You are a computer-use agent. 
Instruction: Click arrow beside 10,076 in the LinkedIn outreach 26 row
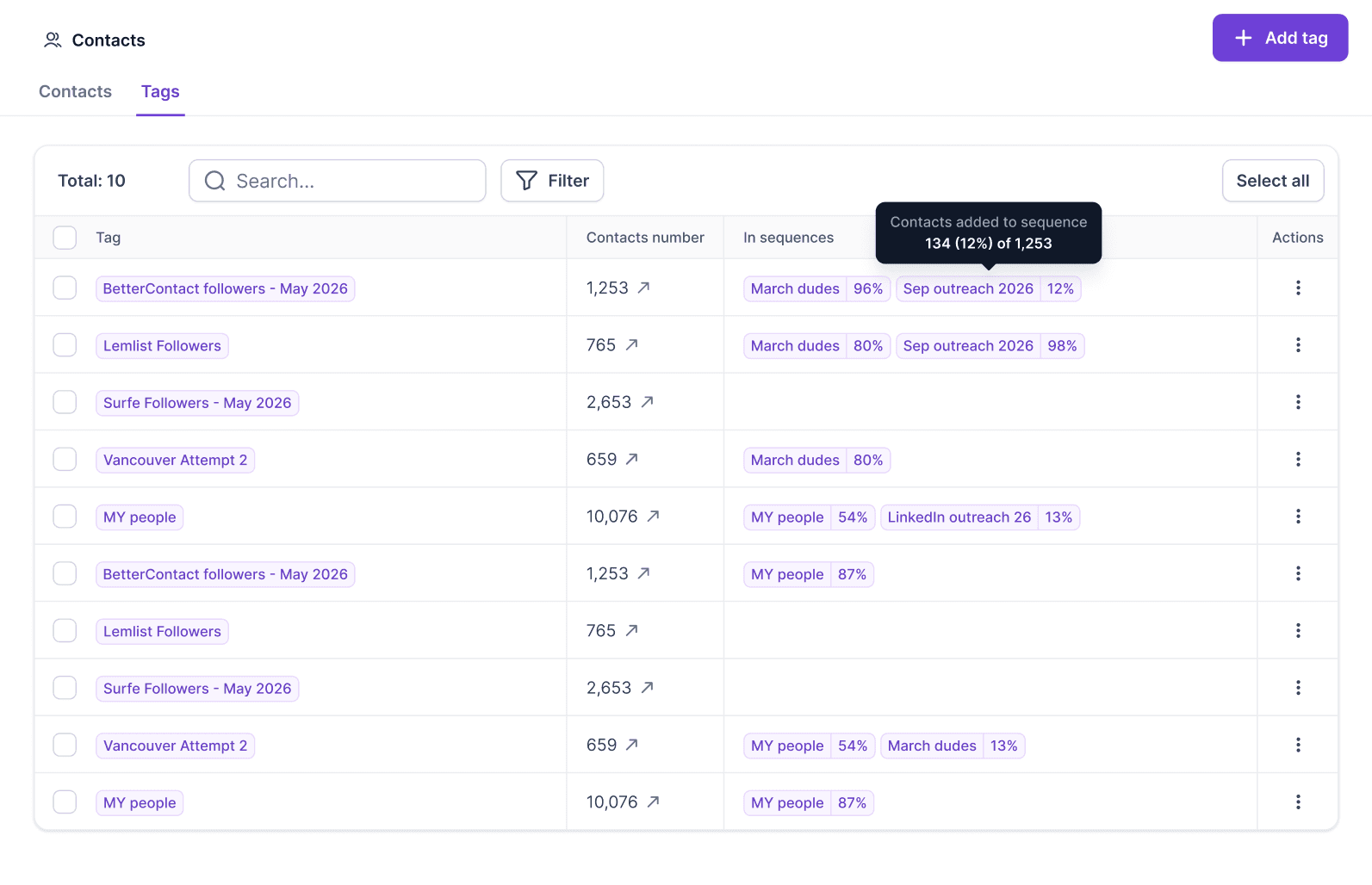point(653,516)
